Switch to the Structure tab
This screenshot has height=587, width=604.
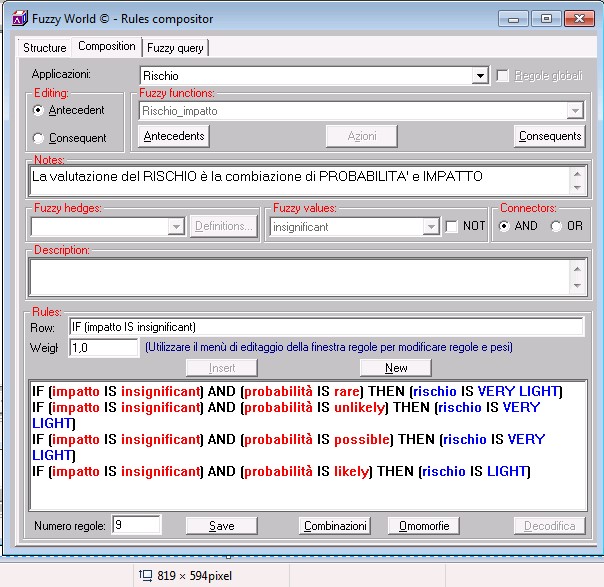[x=44, y=48]
